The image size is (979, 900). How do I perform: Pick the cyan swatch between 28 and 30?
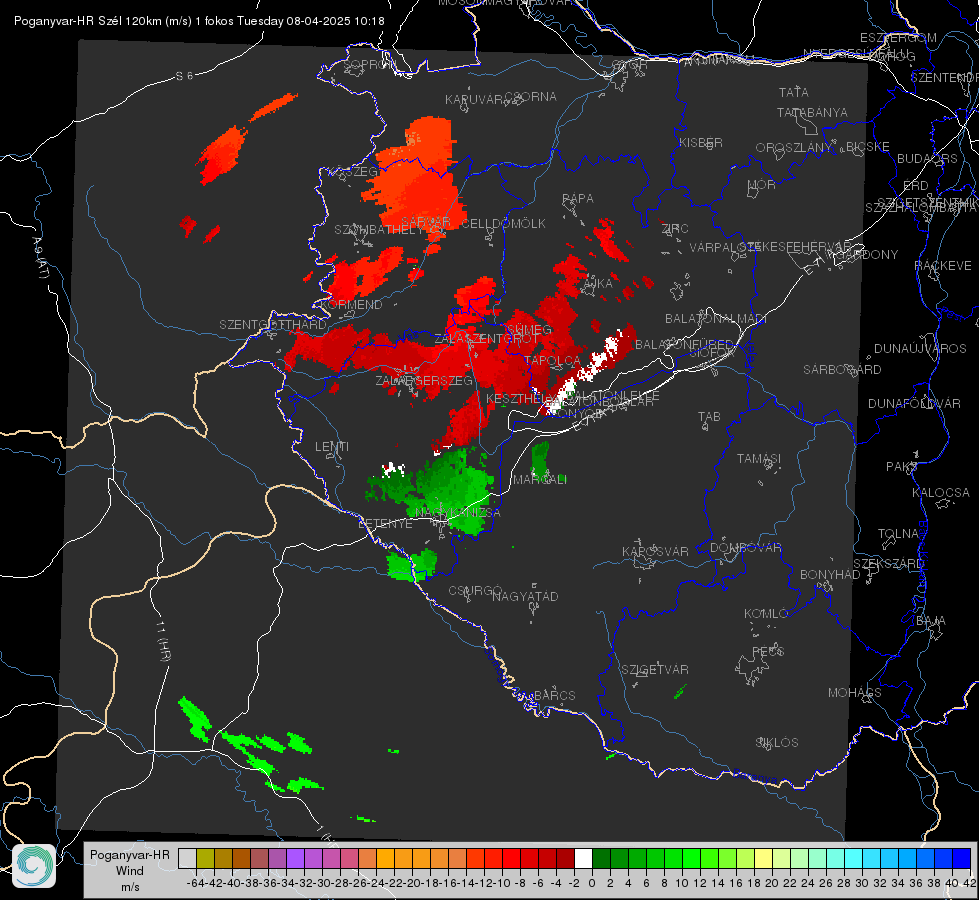(x=854, y=858)
